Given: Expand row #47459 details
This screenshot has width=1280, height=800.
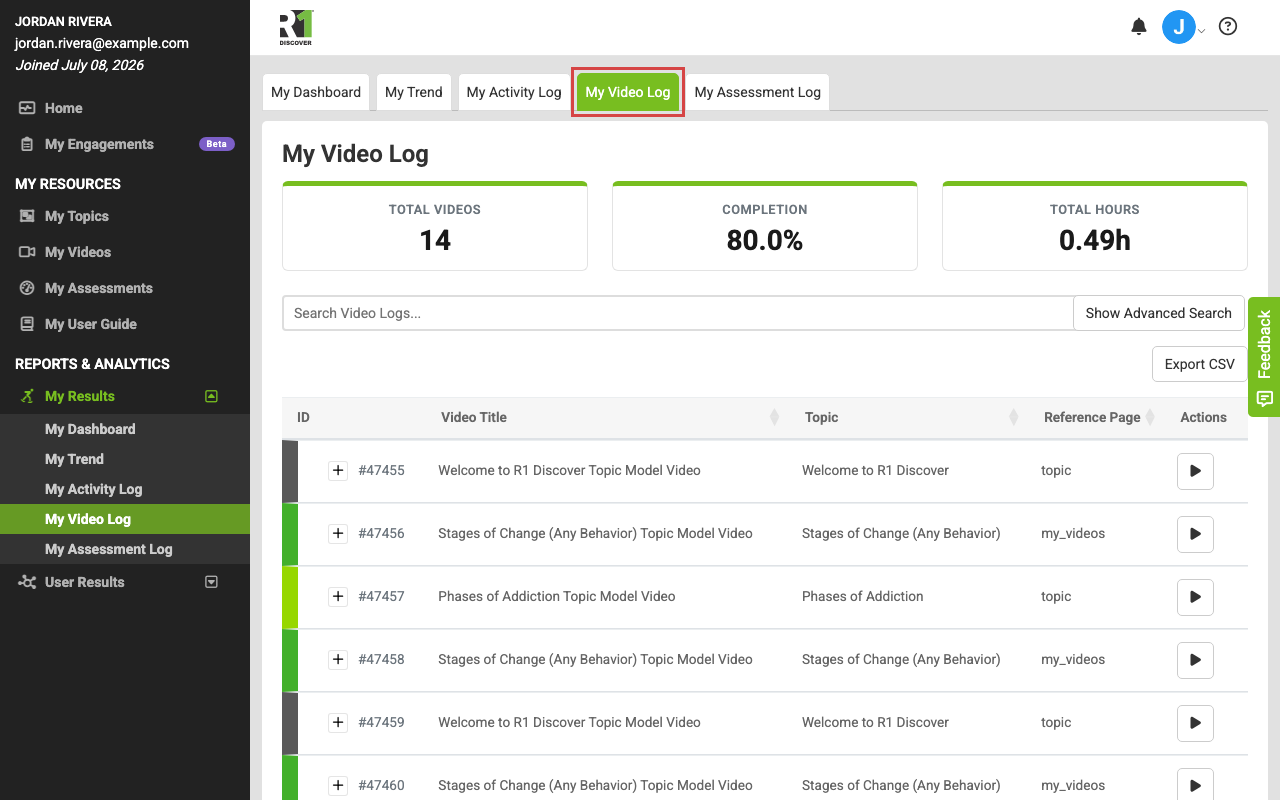Looking at the screenshot, I should point(338,722).
